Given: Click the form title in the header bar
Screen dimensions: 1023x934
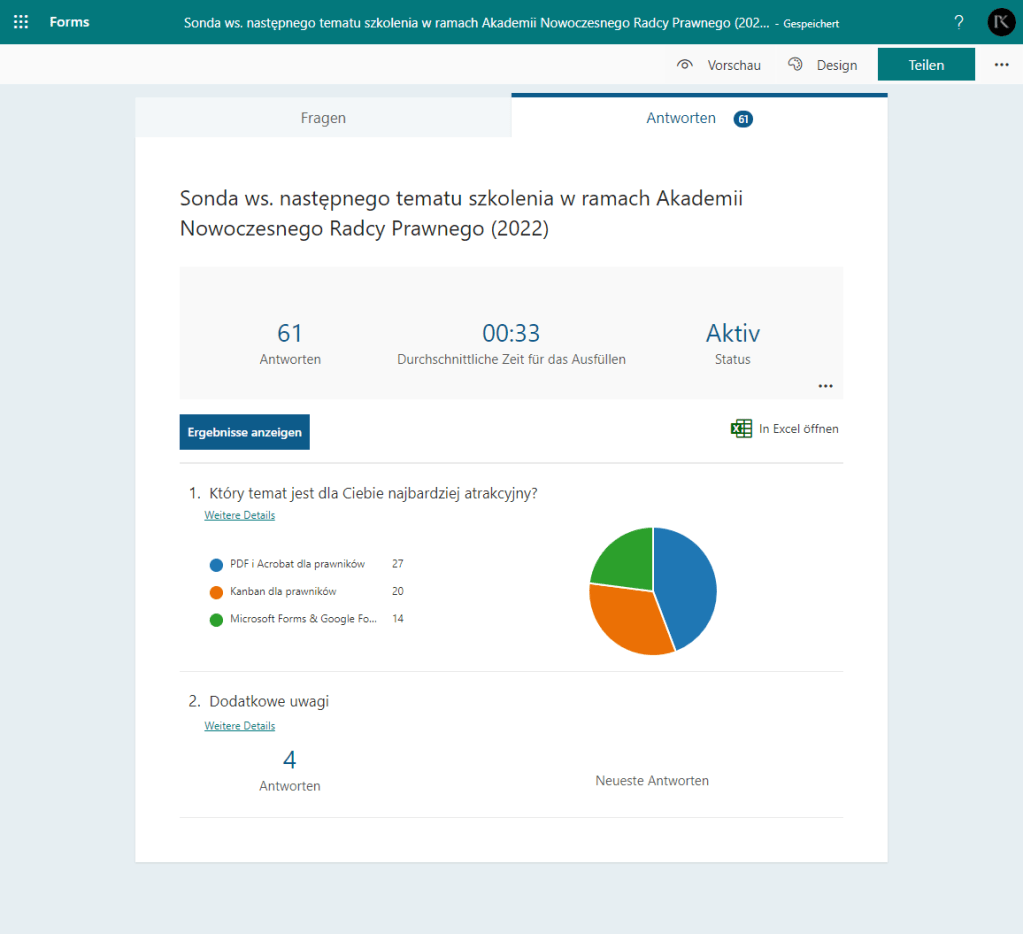Looking at the screenshot, I should (475, 22).
